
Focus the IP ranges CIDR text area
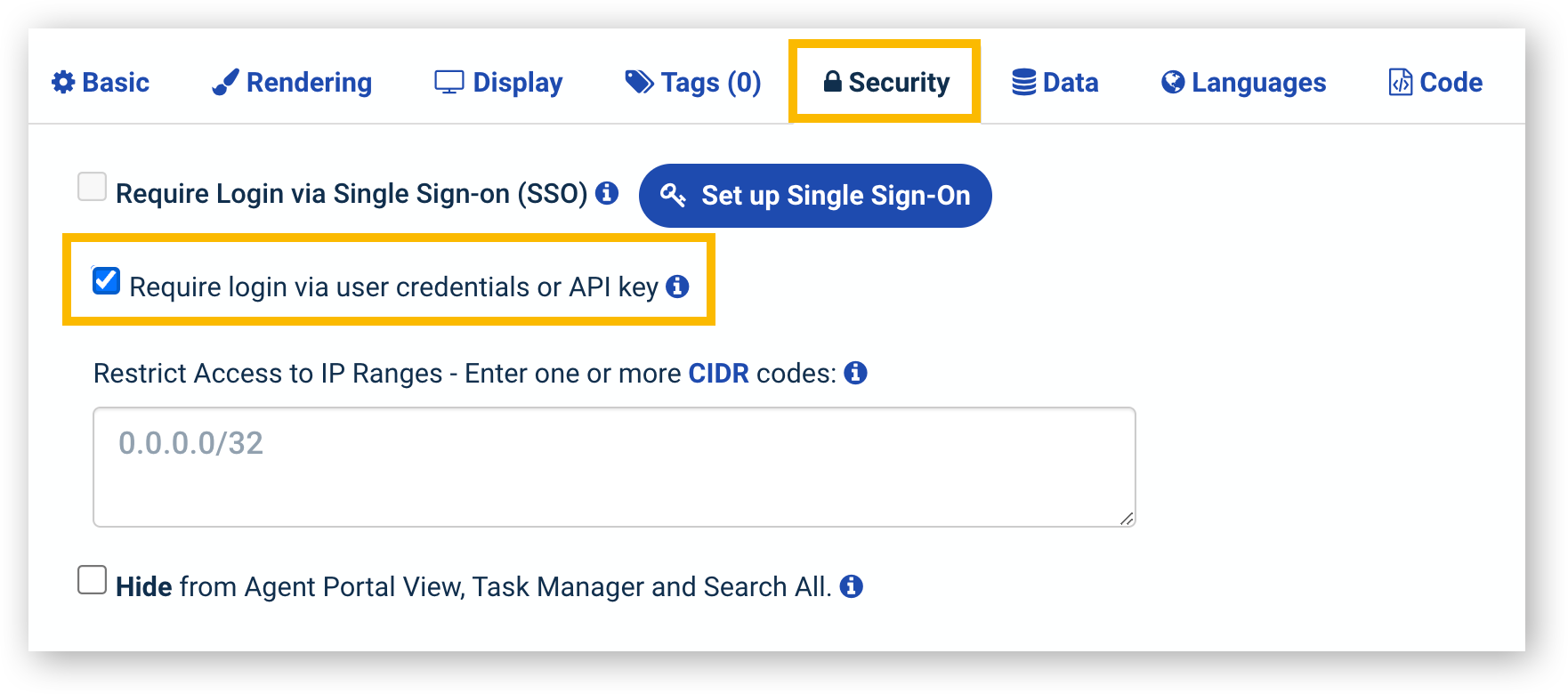pos(614,467)
